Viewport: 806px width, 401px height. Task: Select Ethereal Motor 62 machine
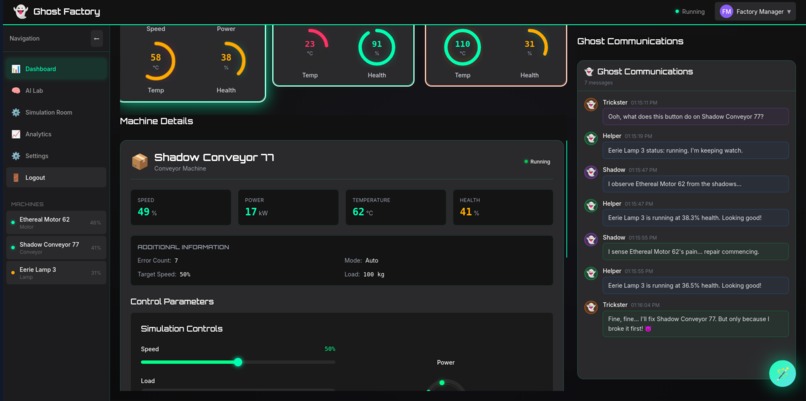pyautogui.click(x=57, y=223)
